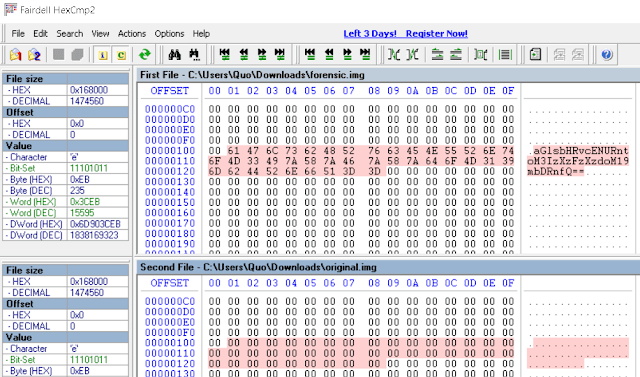Click the first bracket-style sync icon
This screenshot has height=377, width=640.
coord(393,54)
